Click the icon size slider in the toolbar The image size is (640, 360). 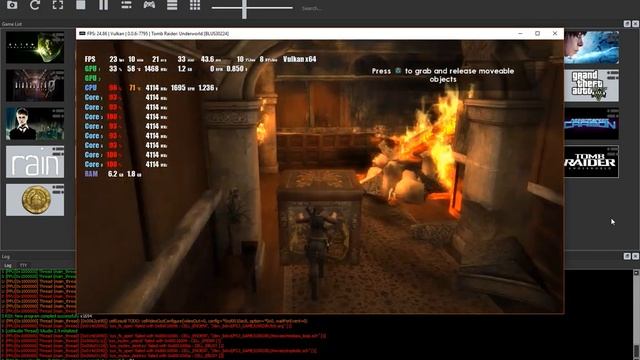252,8
